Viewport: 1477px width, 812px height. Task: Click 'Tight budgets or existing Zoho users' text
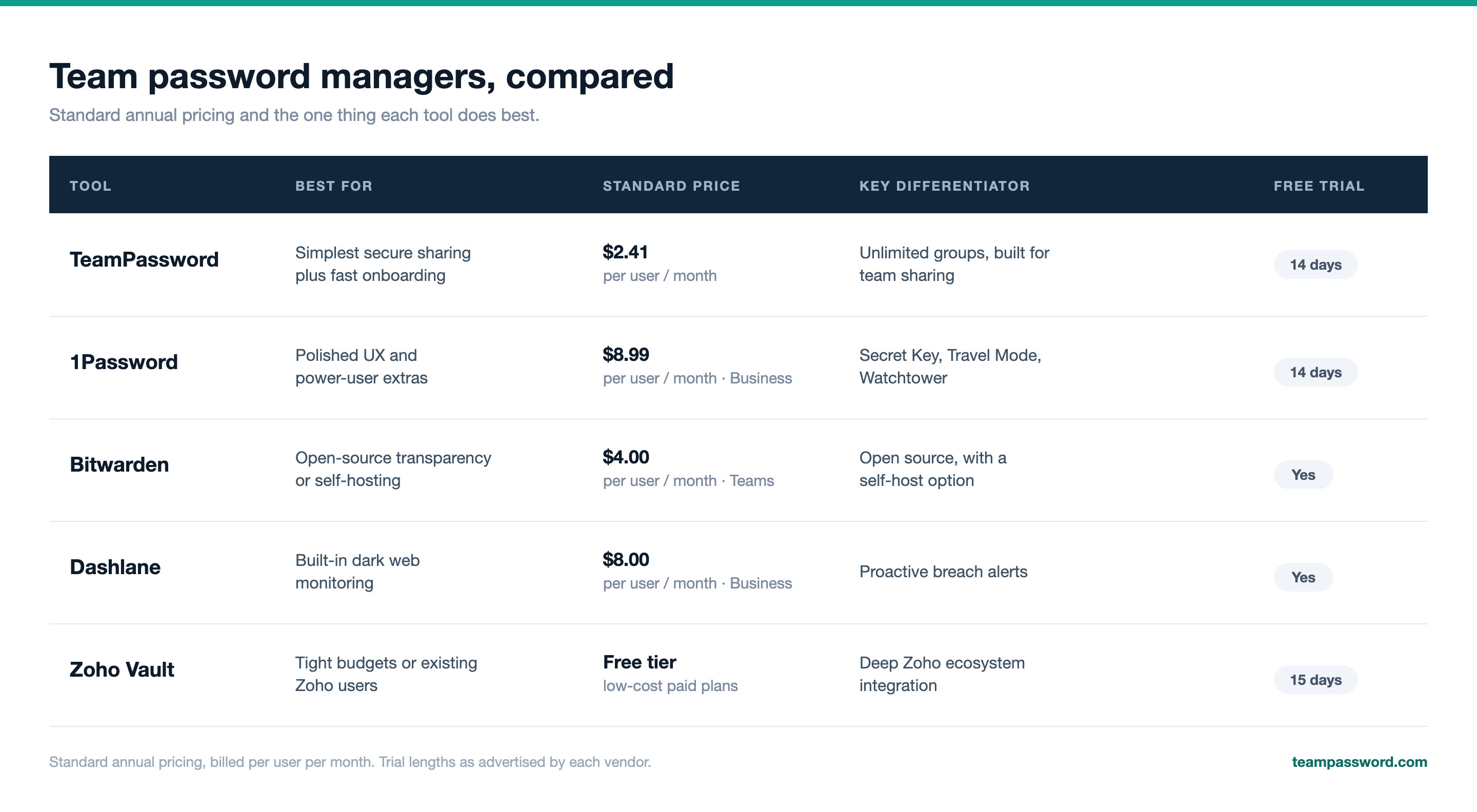coord(386,675)
